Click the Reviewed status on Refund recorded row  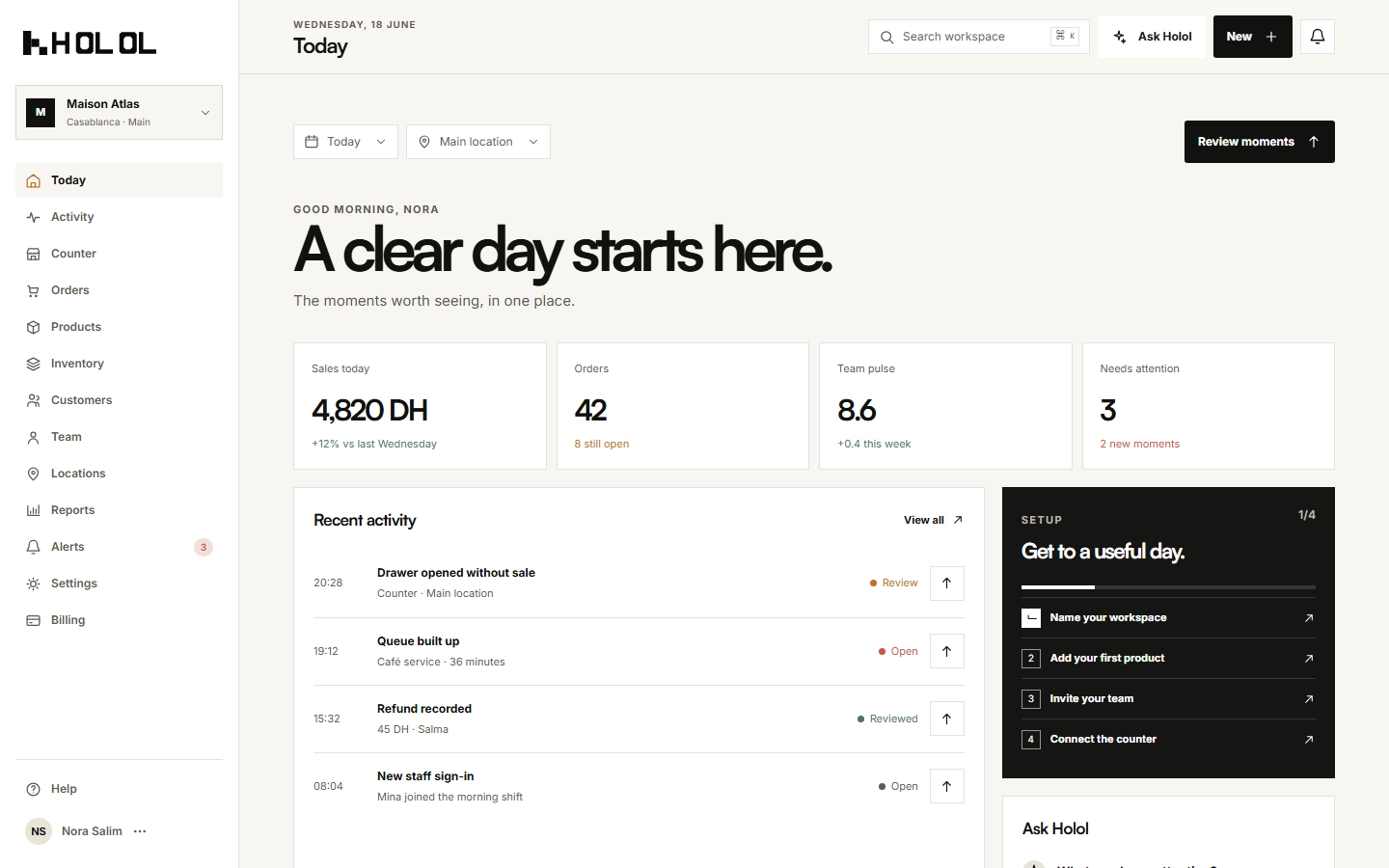tap(887, 719)
